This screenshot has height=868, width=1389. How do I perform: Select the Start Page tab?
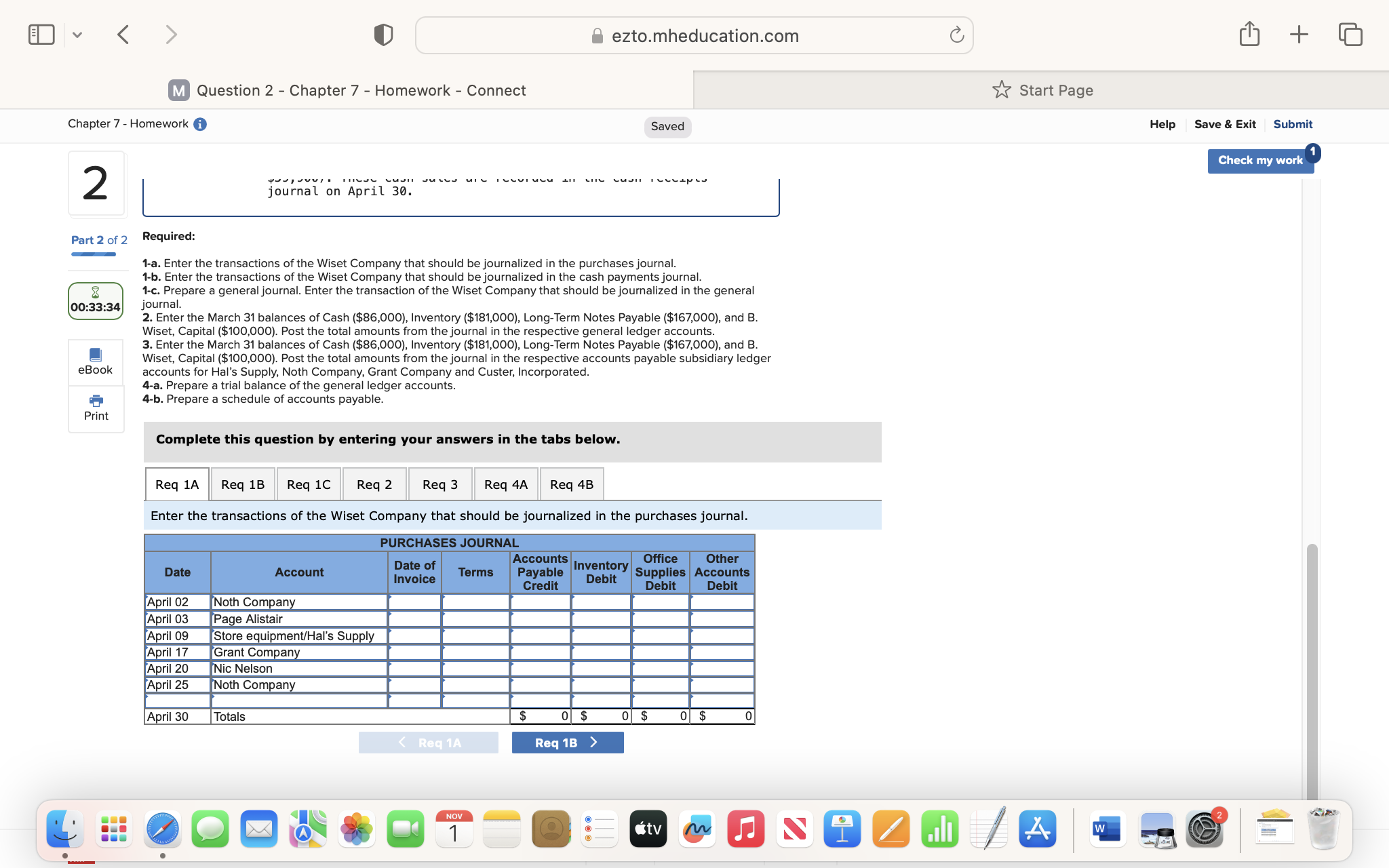[x=1042, y=90]
